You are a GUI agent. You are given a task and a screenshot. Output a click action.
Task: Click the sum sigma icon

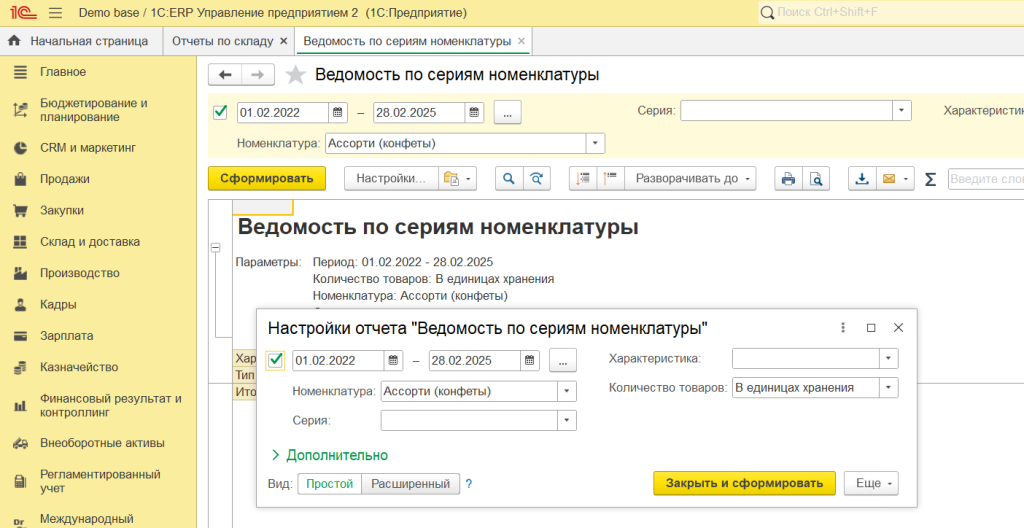tap(931, 178)
